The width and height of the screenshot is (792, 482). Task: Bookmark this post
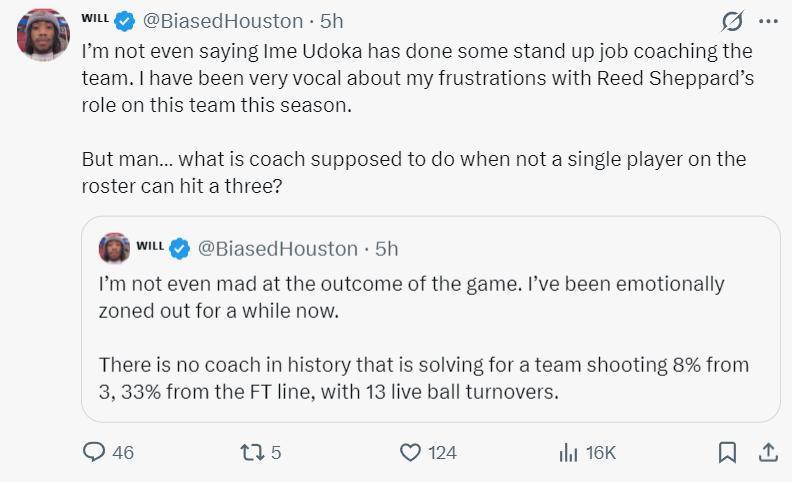[x=727, y=453]
